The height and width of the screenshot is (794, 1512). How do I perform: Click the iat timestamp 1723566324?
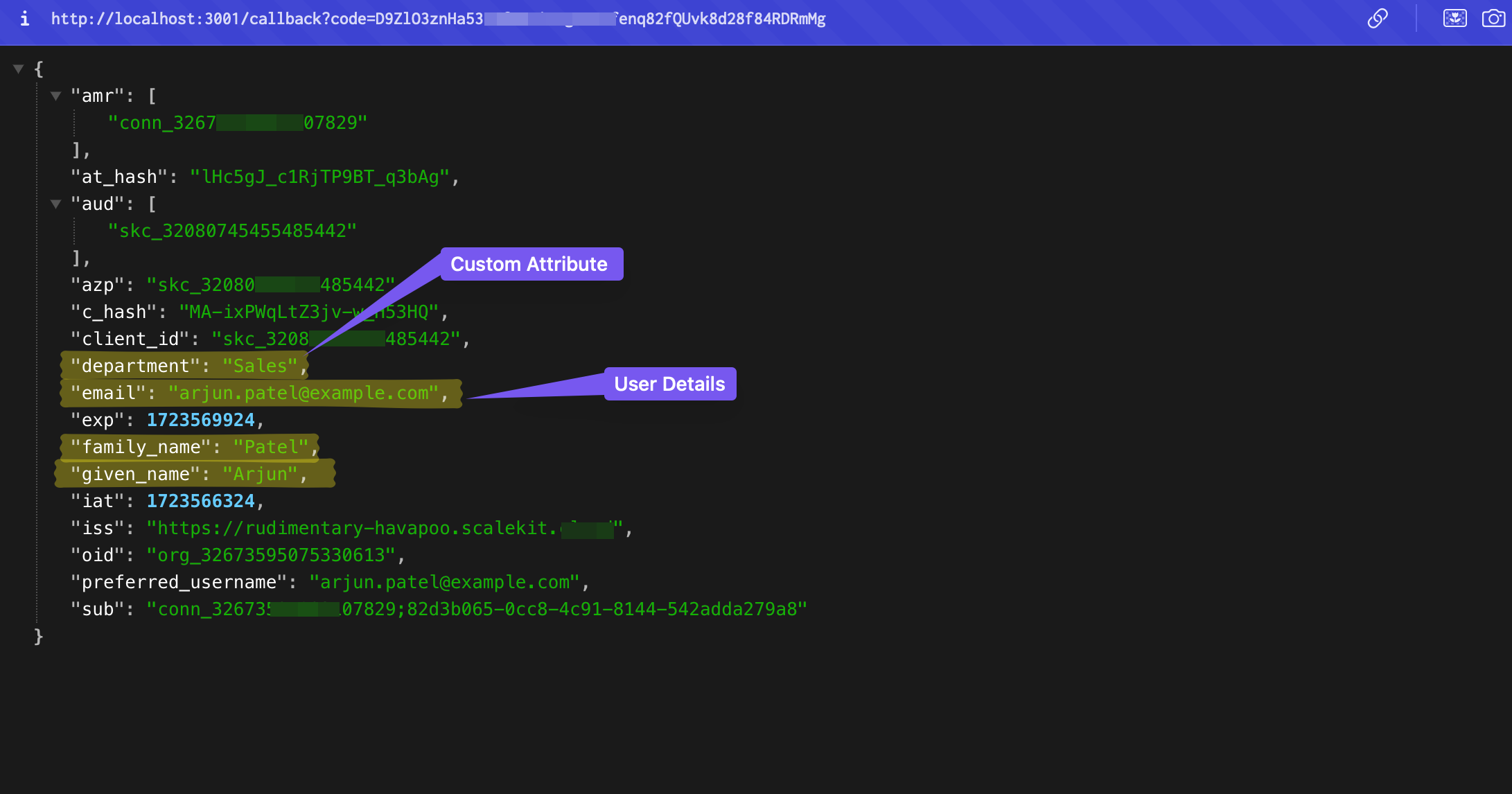pyautogui.click(x=200, y=501)
